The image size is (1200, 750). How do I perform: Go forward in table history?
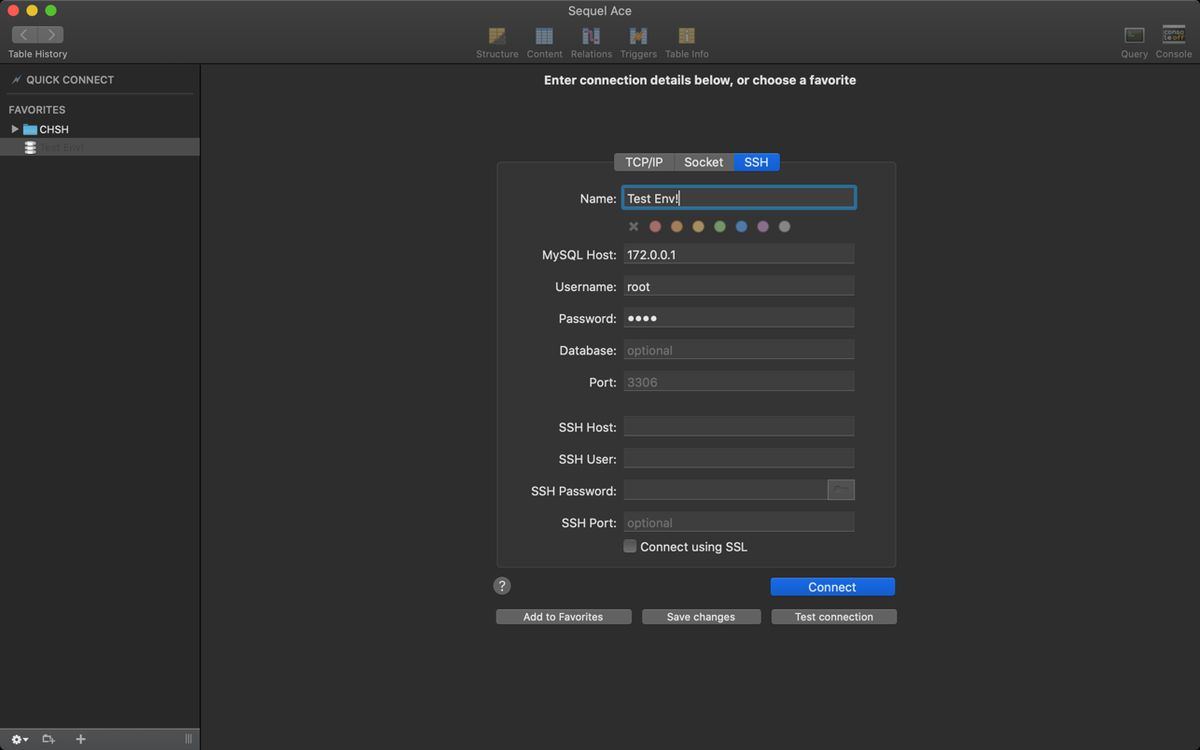51,35
